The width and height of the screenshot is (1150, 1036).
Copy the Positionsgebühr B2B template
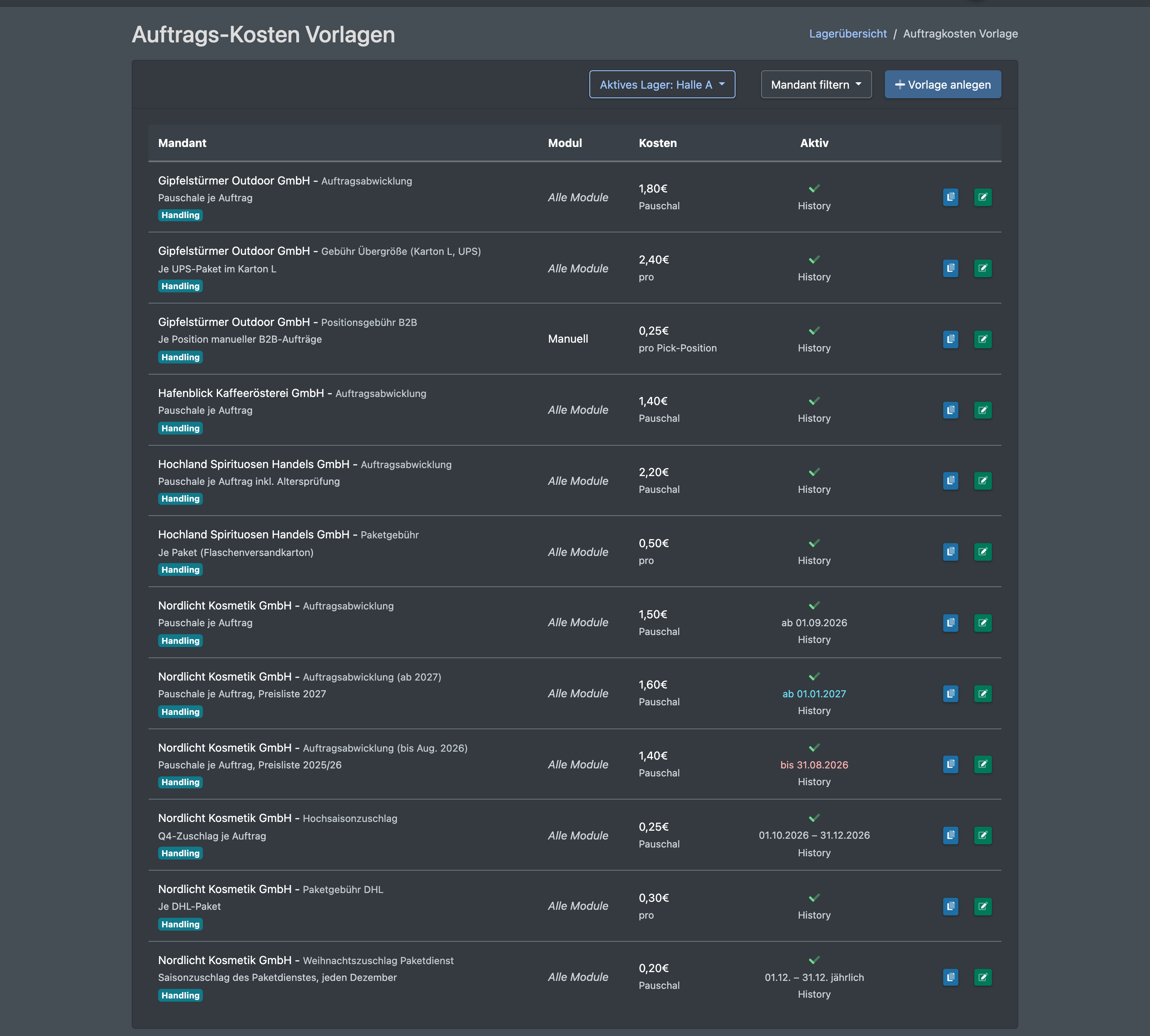[x=950, y=339]
